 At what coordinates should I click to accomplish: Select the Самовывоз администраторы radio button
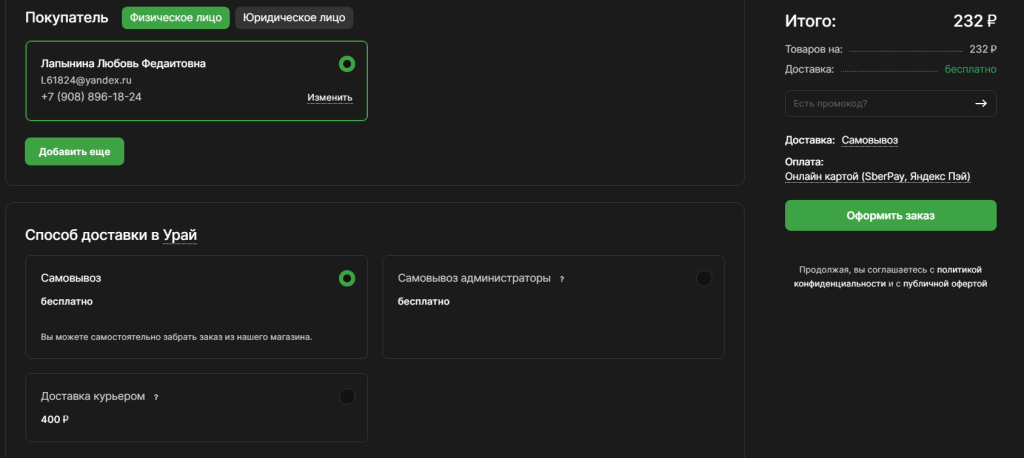pos(704,278)
